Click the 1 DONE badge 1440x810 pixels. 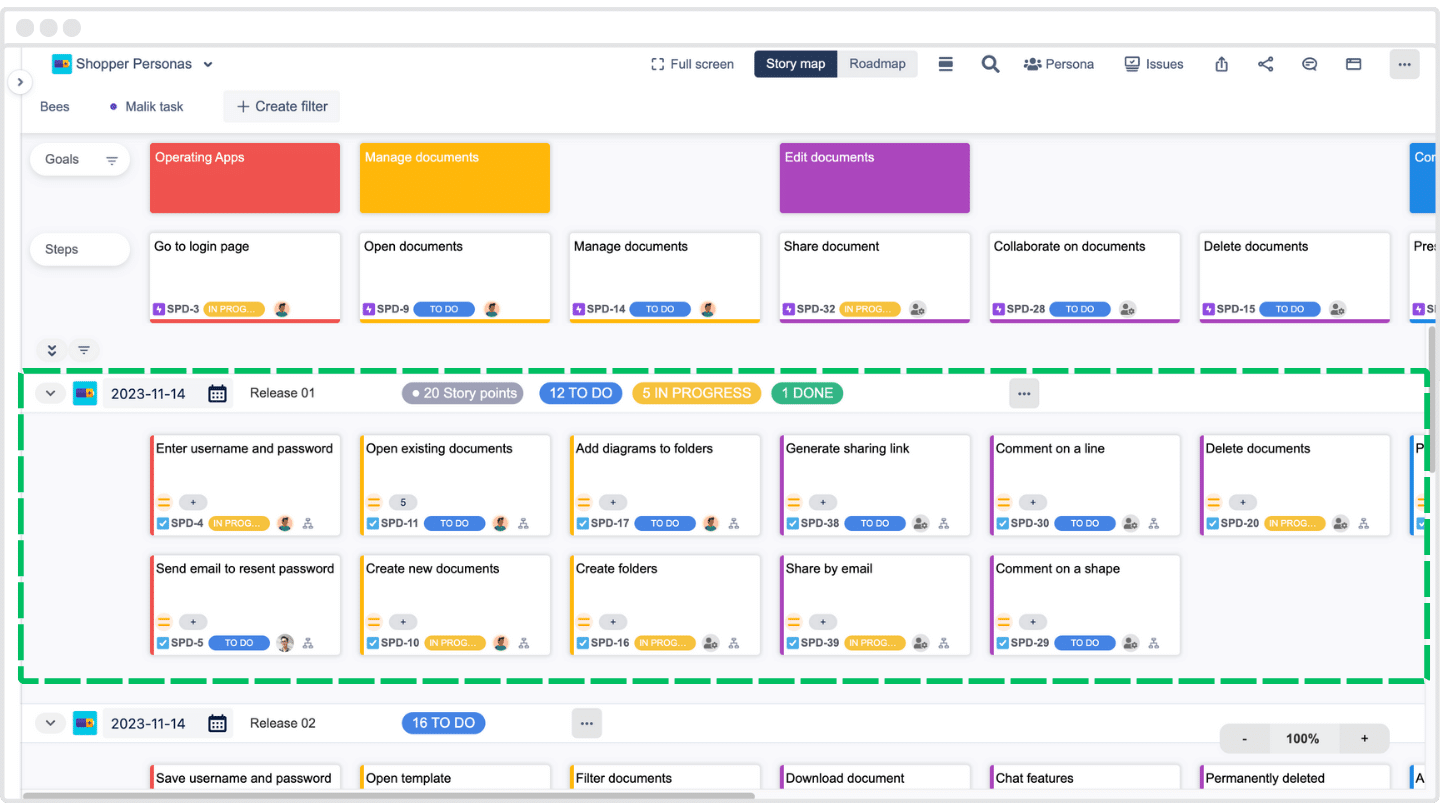807,393
